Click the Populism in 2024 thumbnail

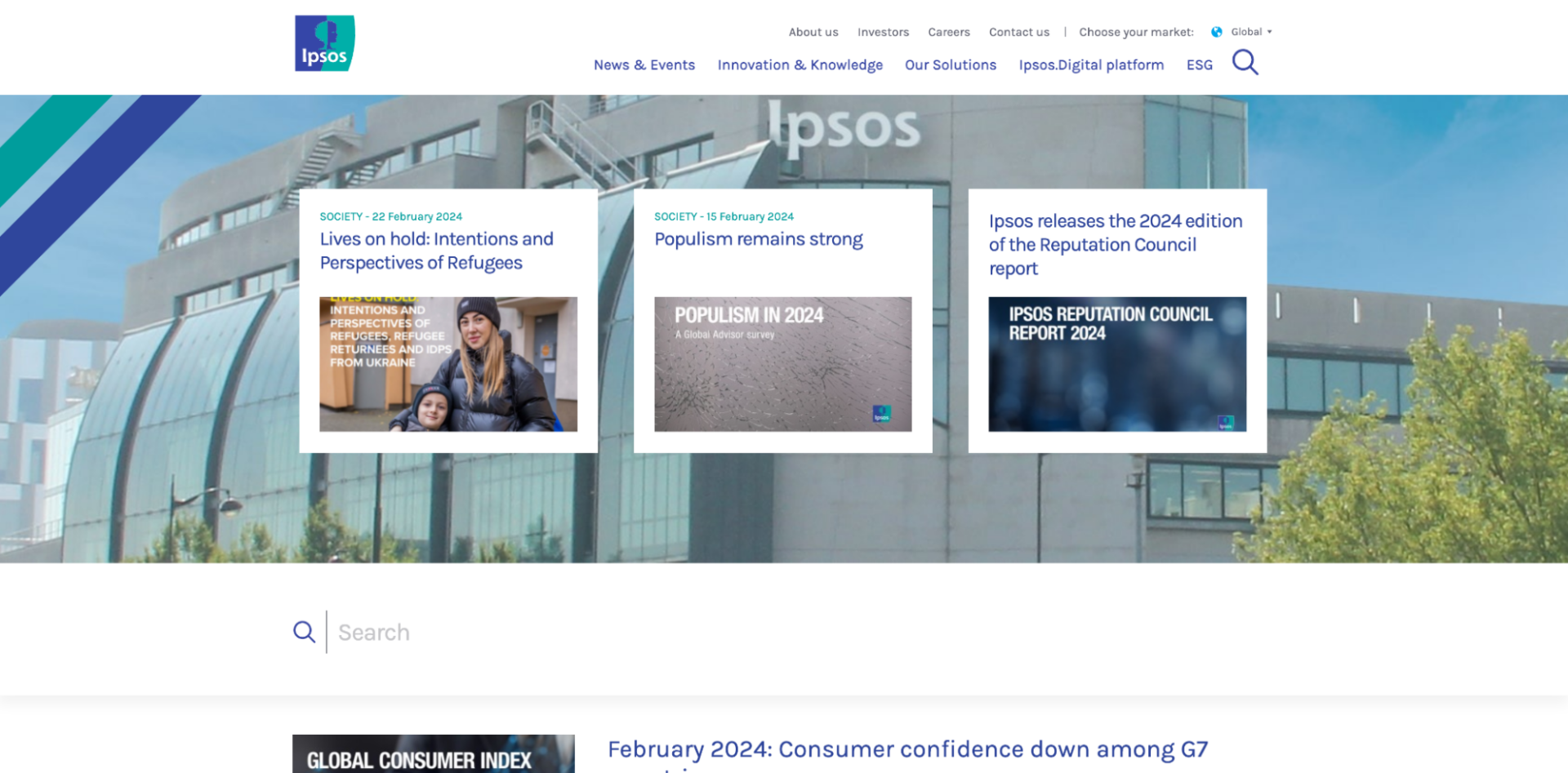tap(782, 364)
